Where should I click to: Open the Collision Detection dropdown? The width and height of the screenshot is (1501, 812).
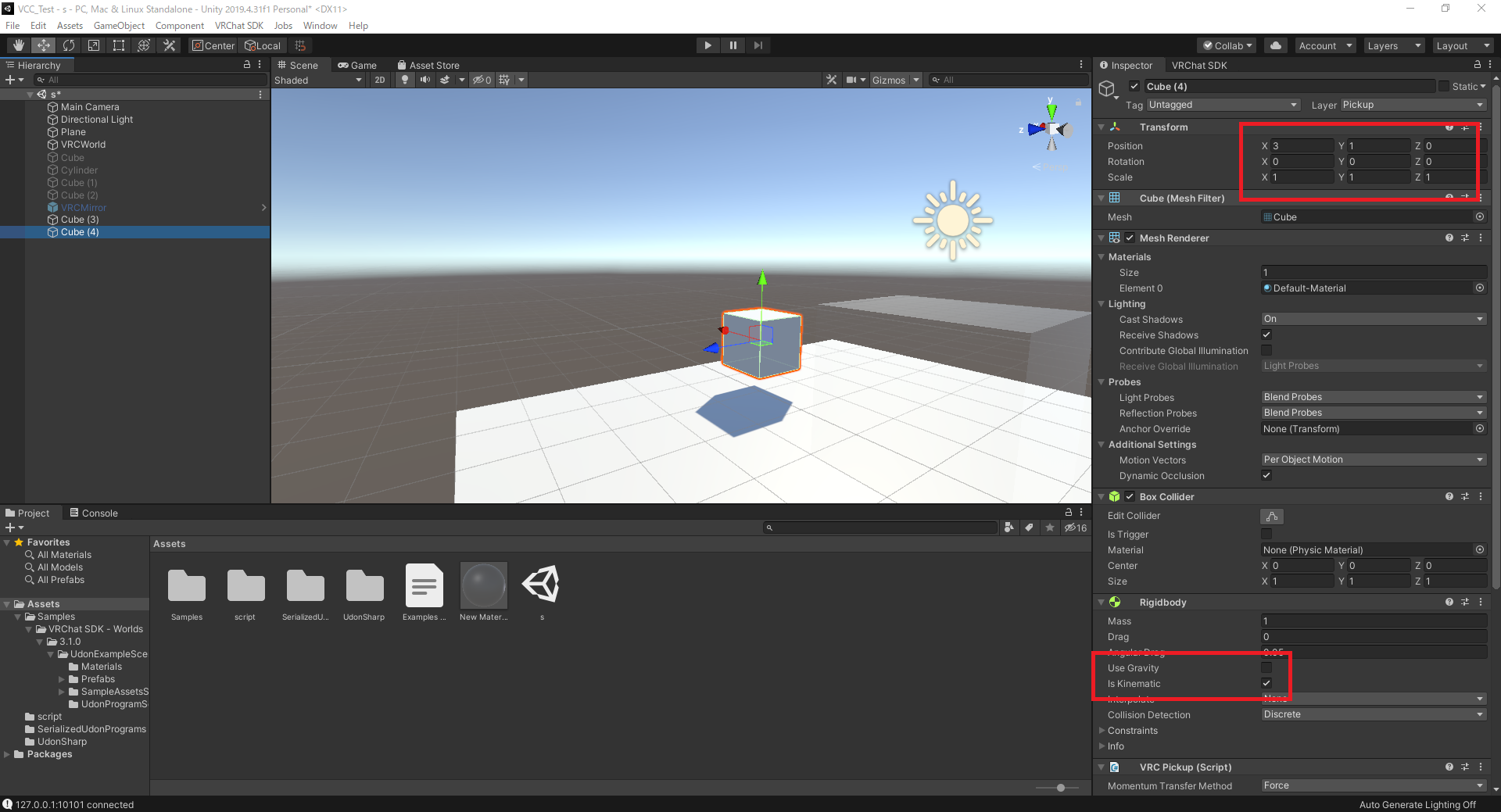tap(1374, 714)
